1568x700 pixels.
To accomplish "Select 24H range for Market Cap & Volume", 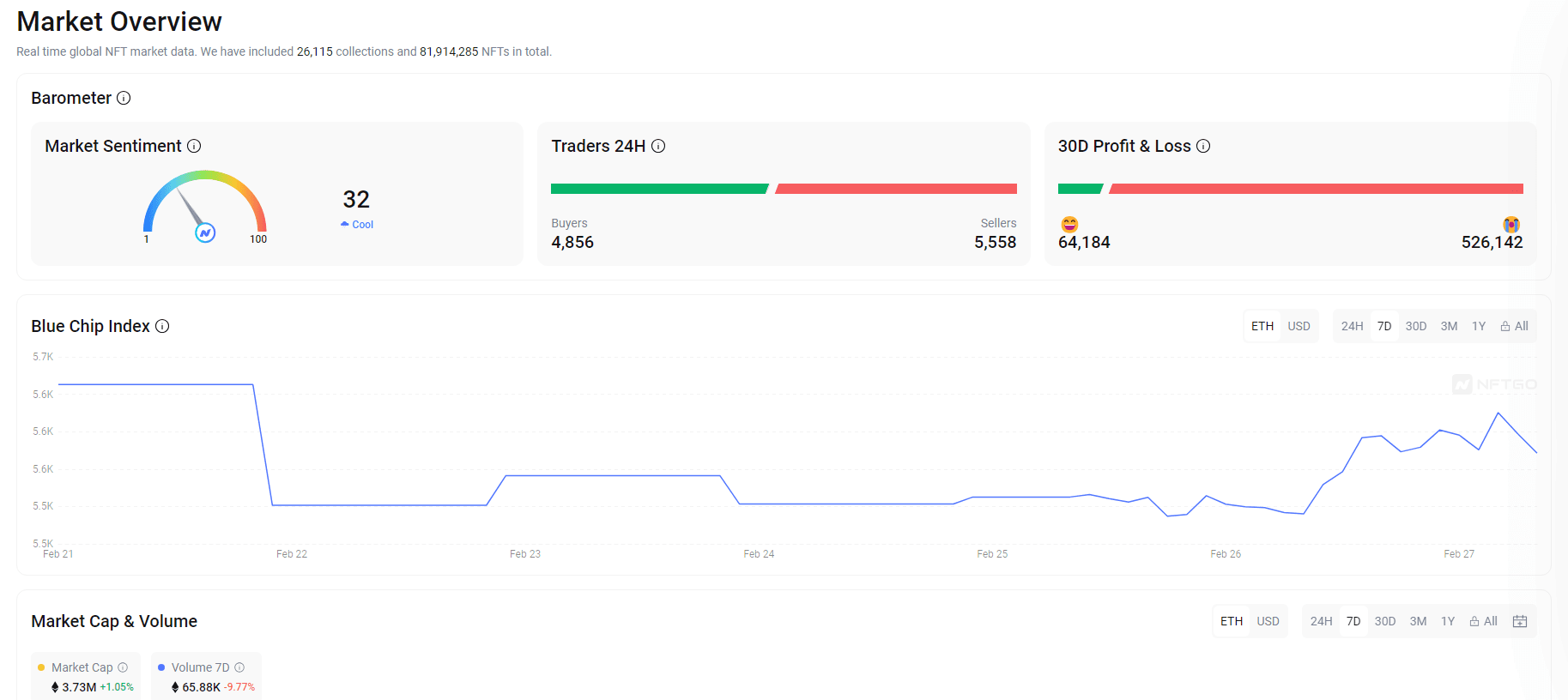I will tap(1321, 621).
